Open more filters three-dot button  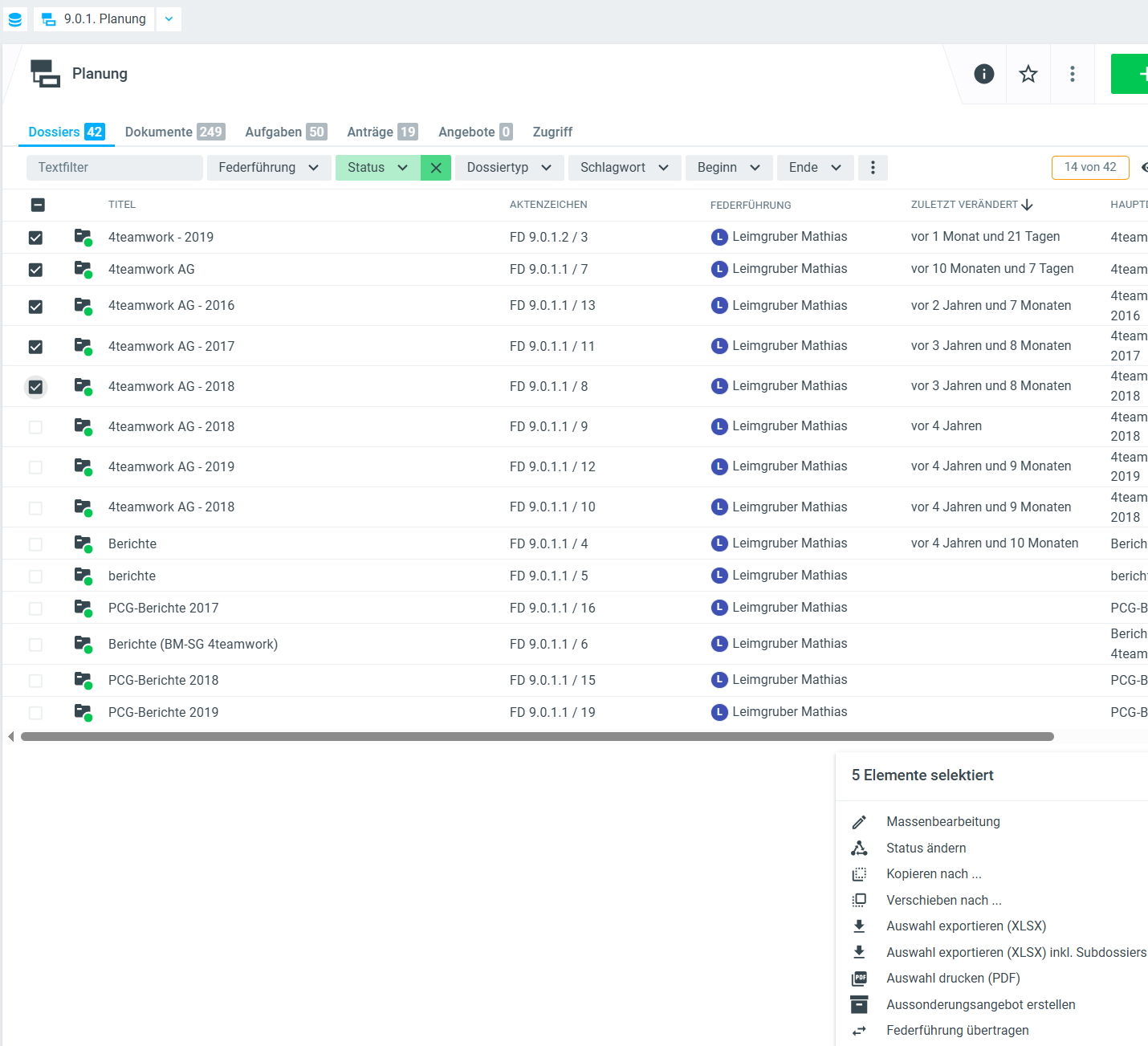873,168
